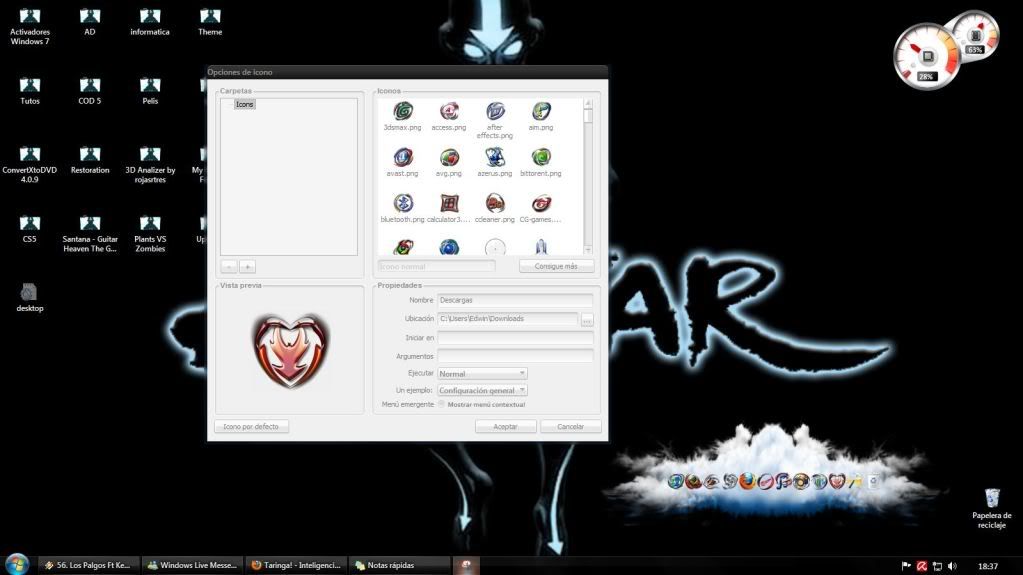Switch to Windows Live Messenger in taskbar
The image size is (1023, 575).
coord(192,565)
